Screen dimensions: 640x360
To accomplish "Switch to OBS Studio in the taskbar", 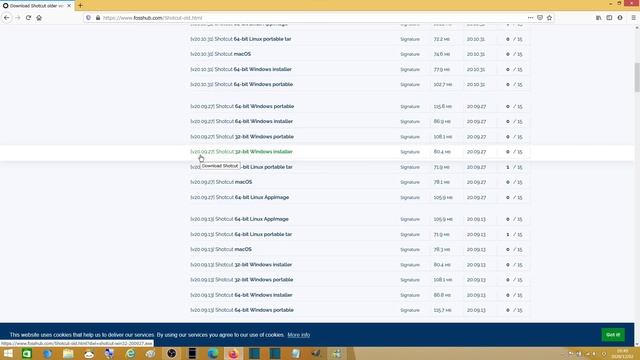I will coord(171,353).
